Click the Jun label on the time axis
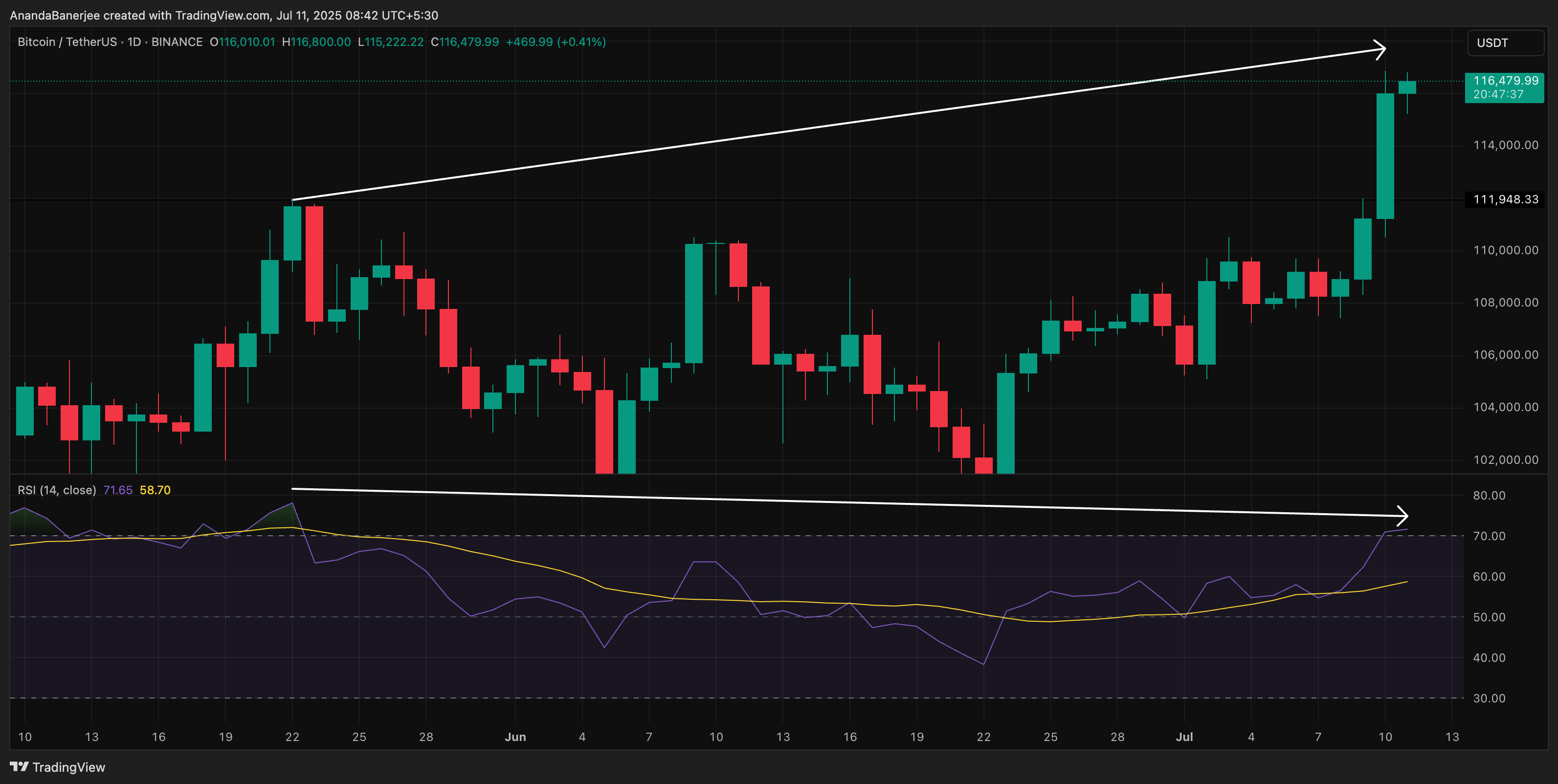Image resolution: width=1558 pixels, height=784 pixels. [x=515, y=737]
